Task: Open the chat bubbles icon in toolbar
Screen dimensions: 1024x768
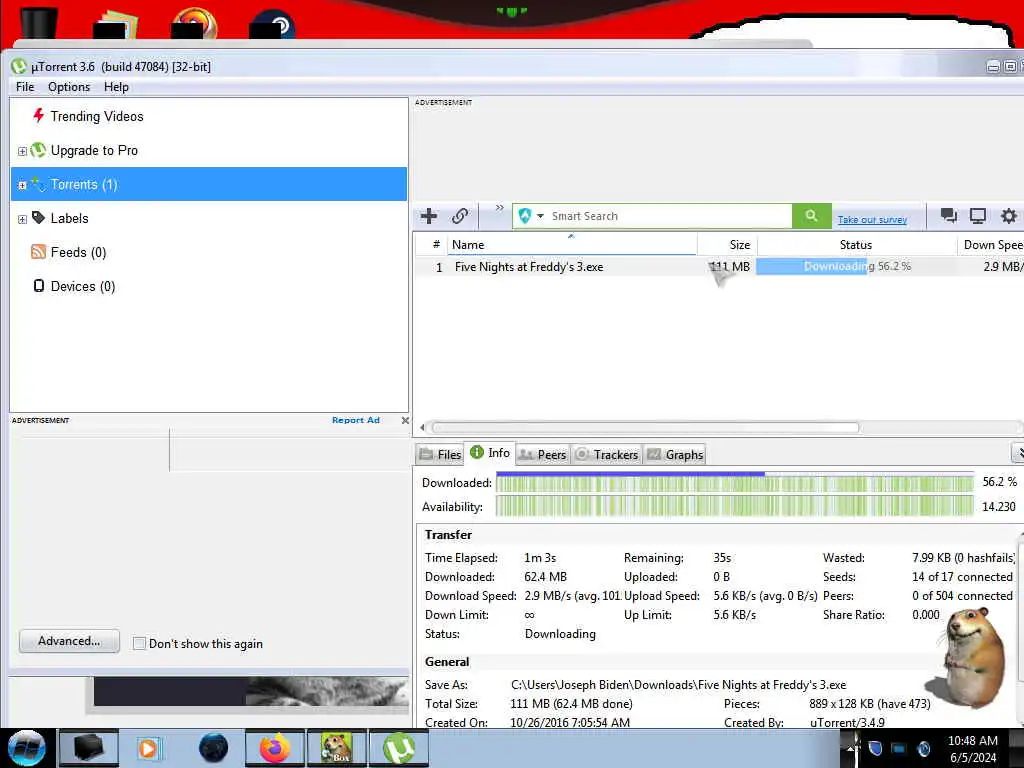Action: [x=948, y=216]
